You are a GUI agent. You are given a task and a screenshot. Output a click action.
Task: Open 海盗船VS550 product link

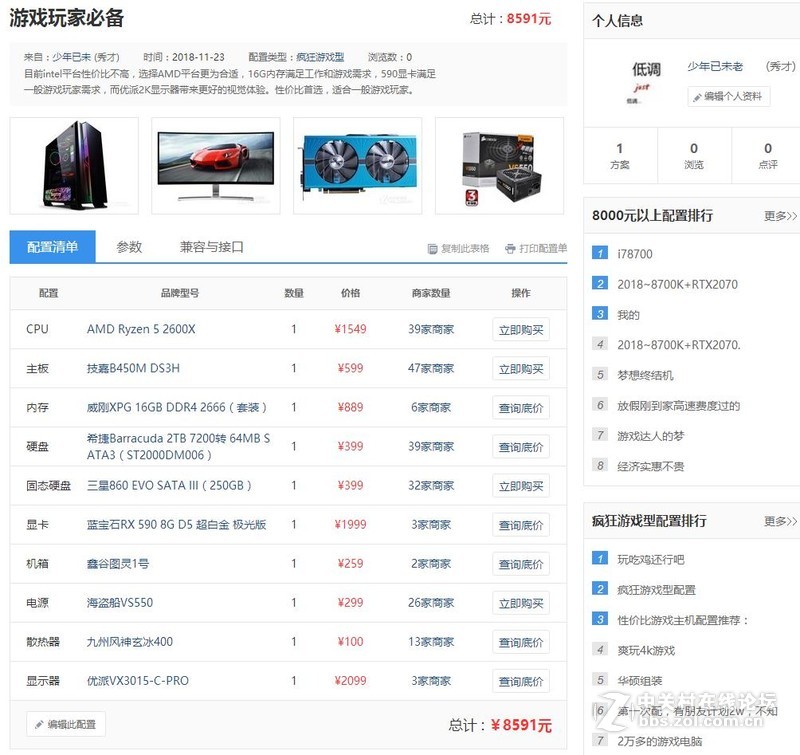click(120, 602)
